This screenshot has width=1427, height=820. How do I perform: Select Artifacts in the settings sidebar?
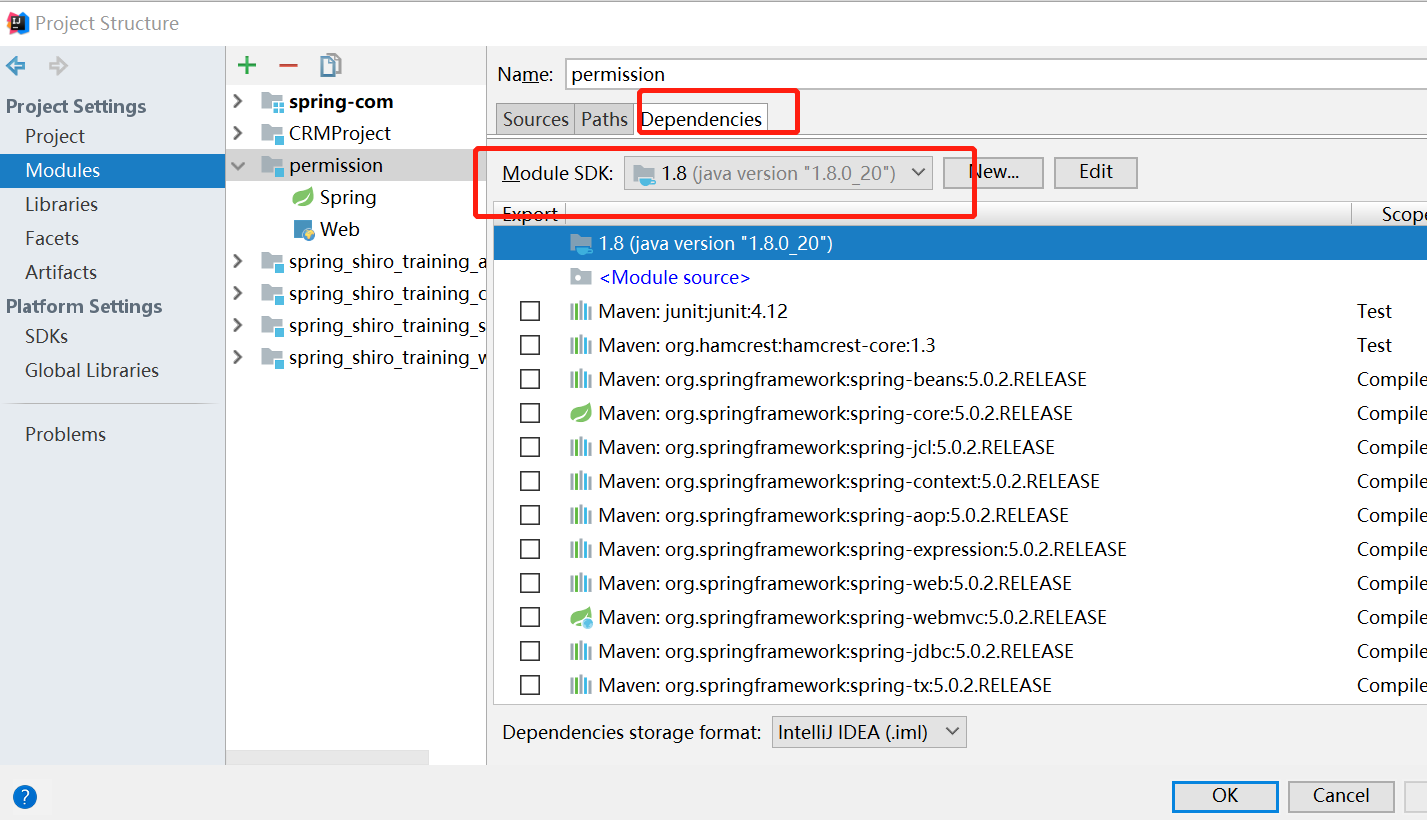coord(61,272)
